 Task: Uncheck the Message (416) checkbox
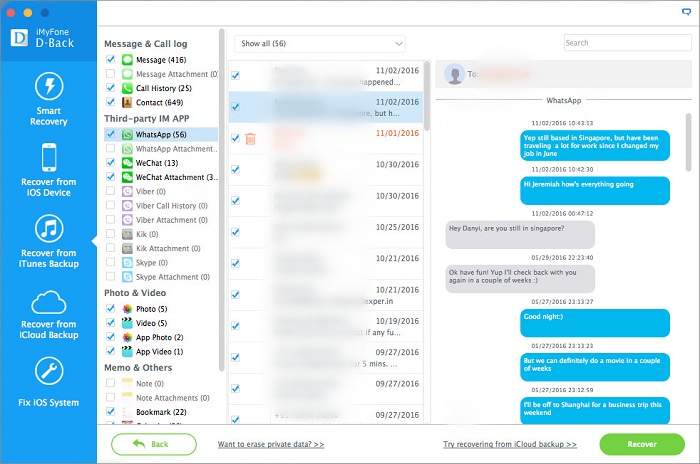[111, 59]
